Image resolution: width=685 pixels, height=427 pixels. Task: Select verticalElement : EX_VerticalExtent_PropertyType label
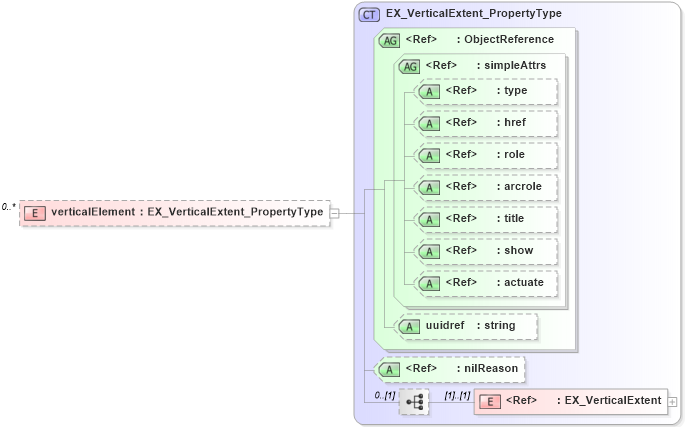pos(187,212)
